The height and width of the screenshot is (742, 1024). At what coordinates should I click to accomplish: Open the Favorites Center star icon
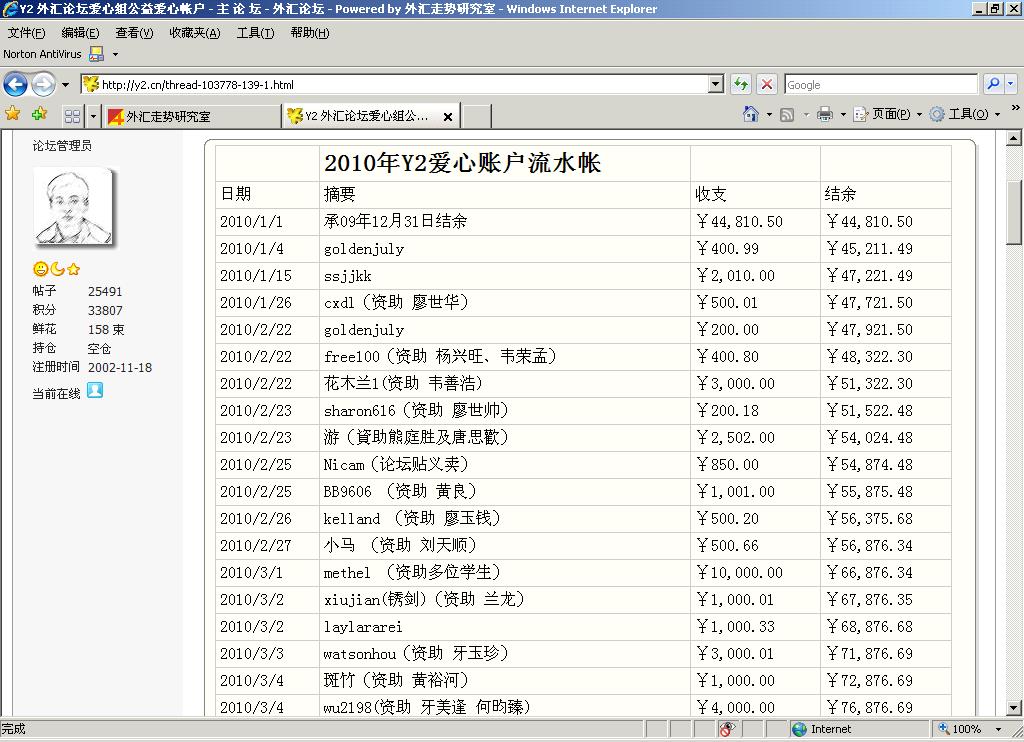pyautogui.click(x=12, y=114)
